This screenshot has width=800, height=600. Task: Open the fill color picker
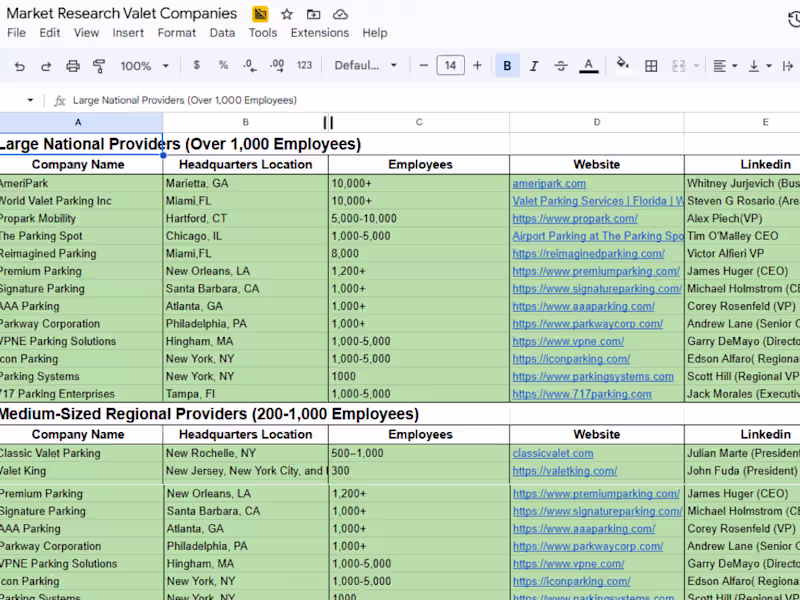[x=623, y=66]
